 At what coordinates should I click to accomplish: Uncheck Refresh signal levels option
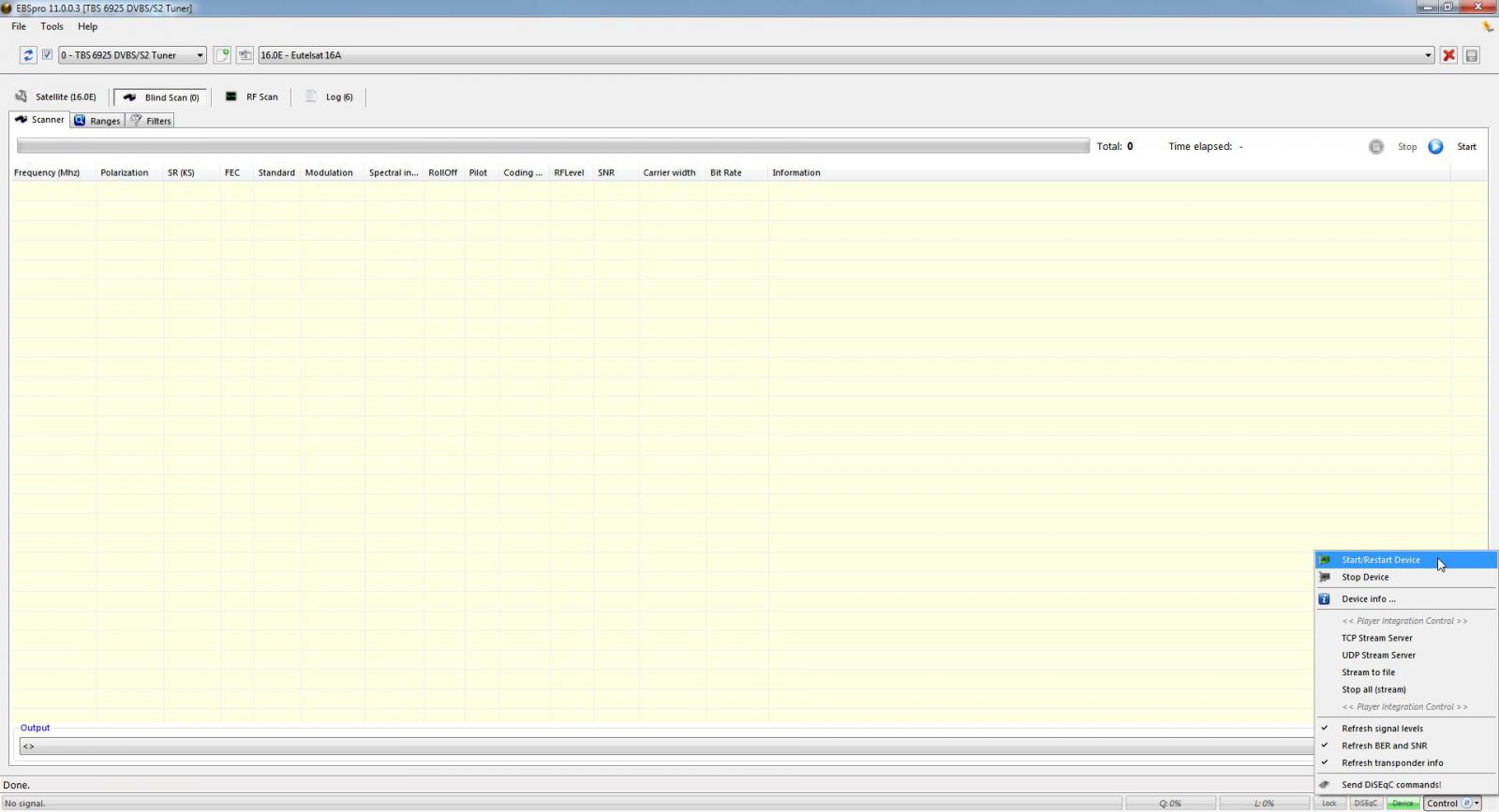[x=1382, y=729]
